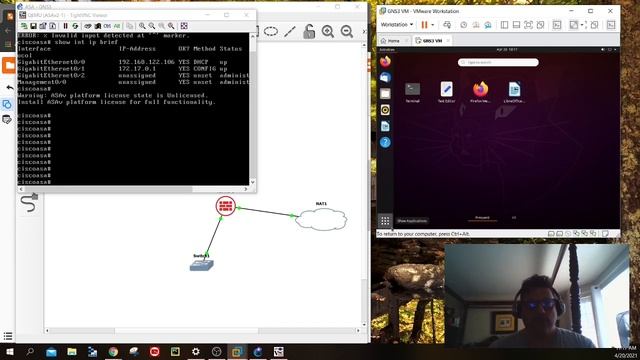
Task: Suspend the VM with VMware pause button
Action: (x=424, y=25)
